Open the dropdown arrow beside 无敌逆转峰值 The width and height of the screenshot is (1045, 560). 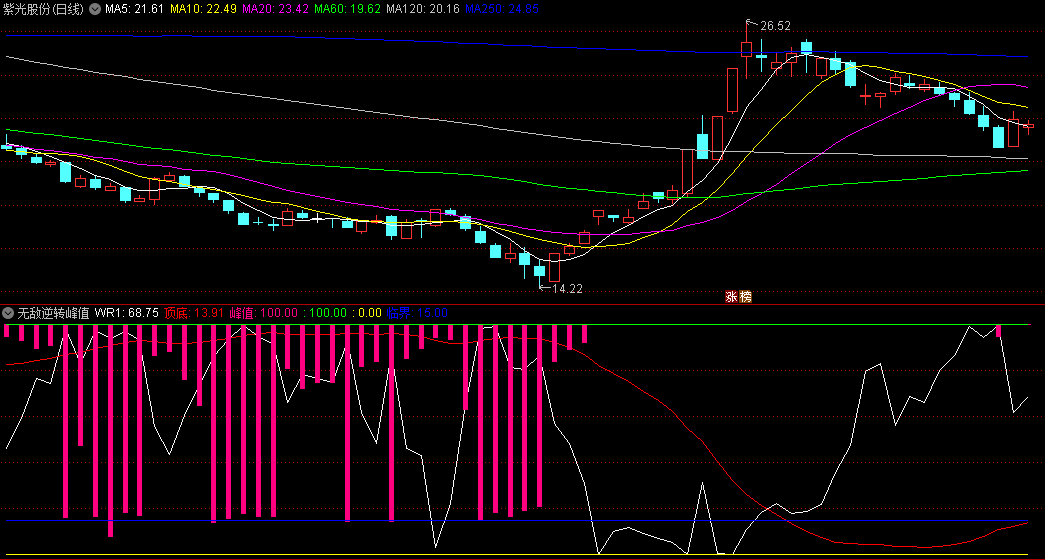[9, 313]
